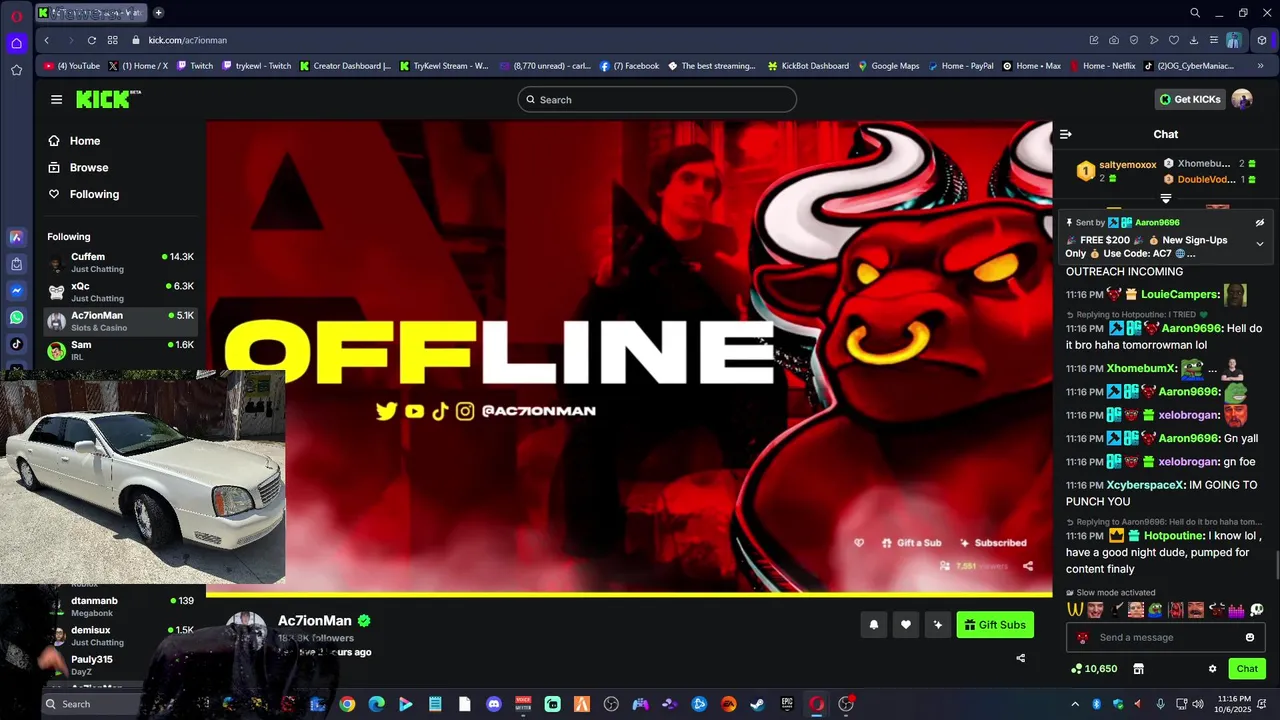This screenshot has height=720, width=1280.
Task: Open demisux channel in Following list
Action: pyautogui.click(x=121, y=636)
